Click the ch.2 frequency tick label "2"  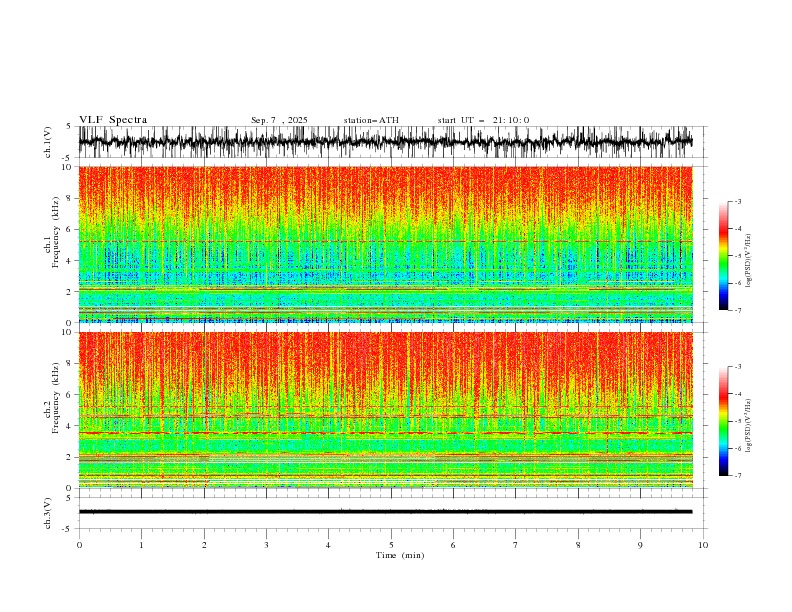pyautogui.click(x=70, y=457)
